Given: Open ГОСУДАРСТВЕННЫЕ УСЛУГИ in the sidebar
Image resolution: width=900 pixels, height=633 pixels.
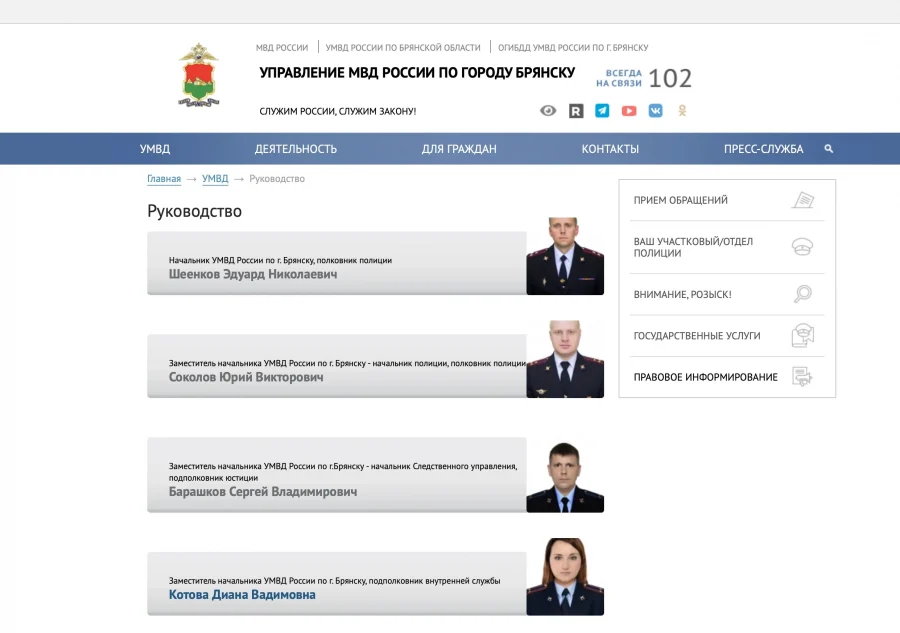Looking at the screenshot, I should [x=697, y=336].
